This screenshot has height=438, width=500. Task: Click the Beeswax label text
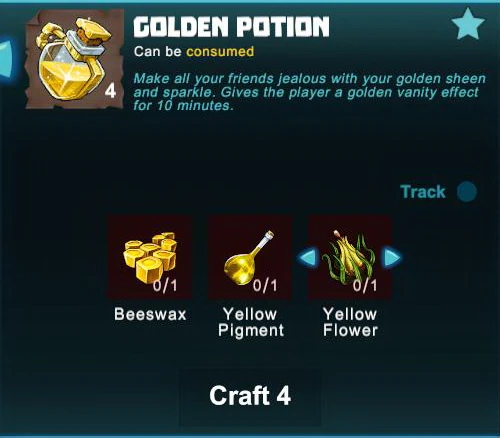[150, 314]
